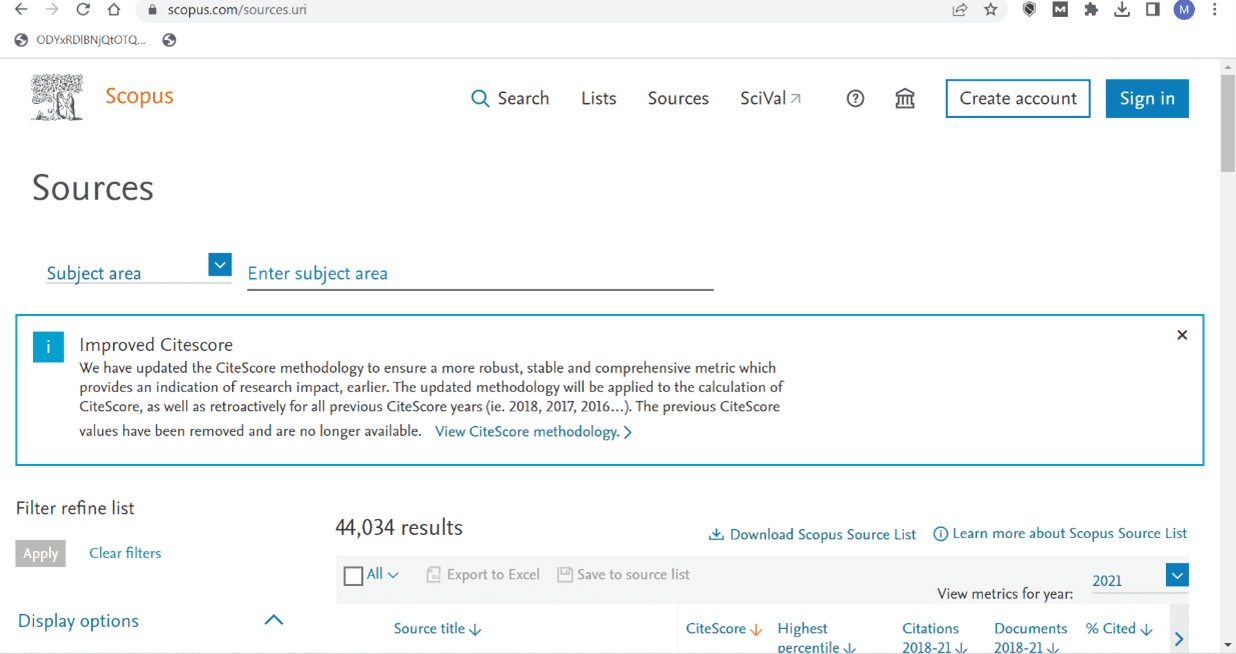Click the Enter subject area field

tap(480, 273)
